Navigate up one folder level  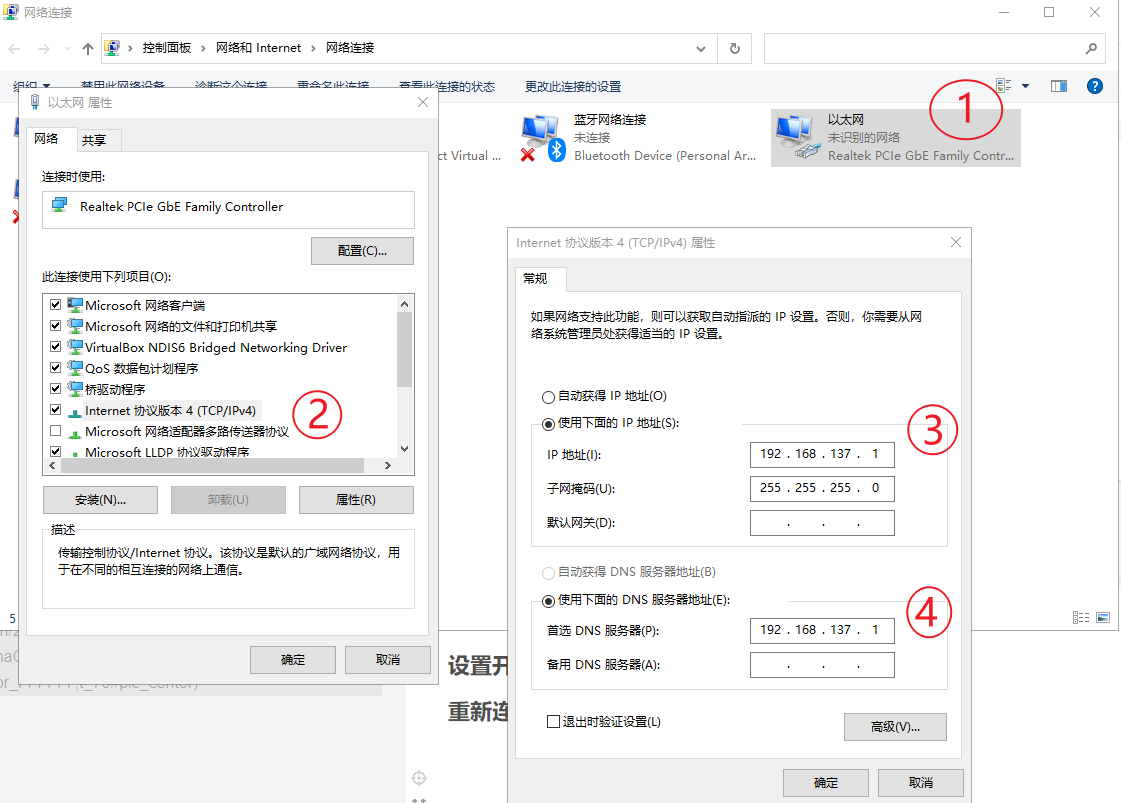pyautogui.click(x=87, y=47)
